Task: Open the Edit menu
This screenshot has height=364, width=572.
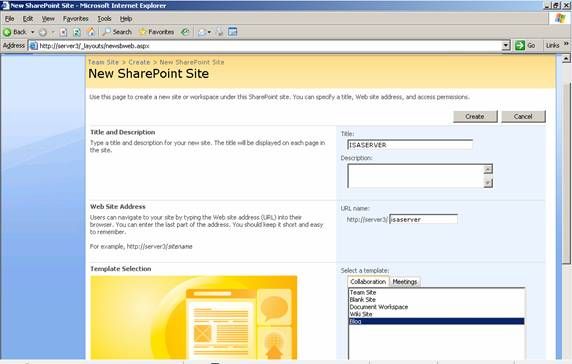Action: (28, 19)
